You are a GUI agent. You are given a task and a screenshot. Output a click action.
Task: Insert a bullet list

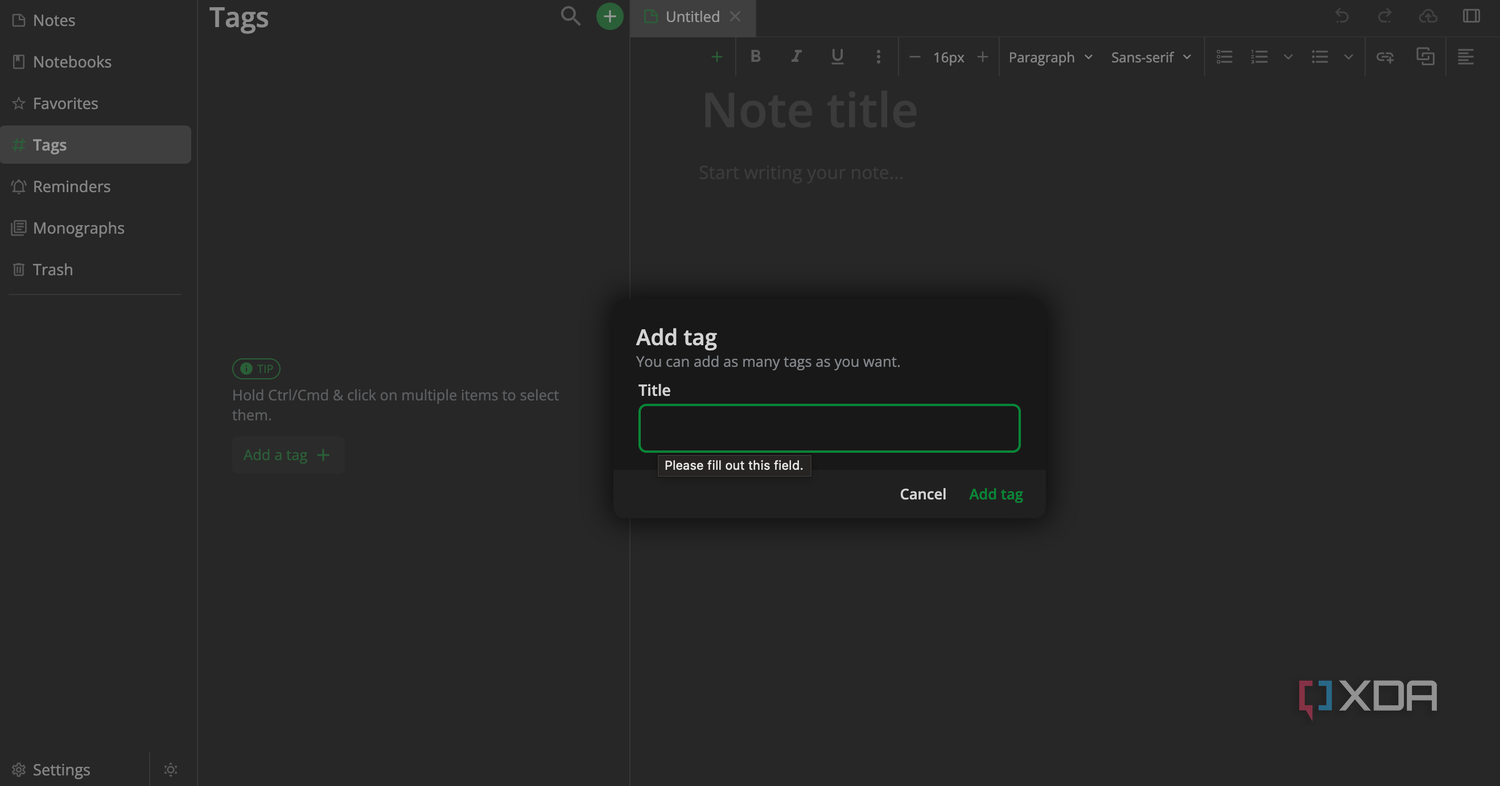[x=1320, y=57]
